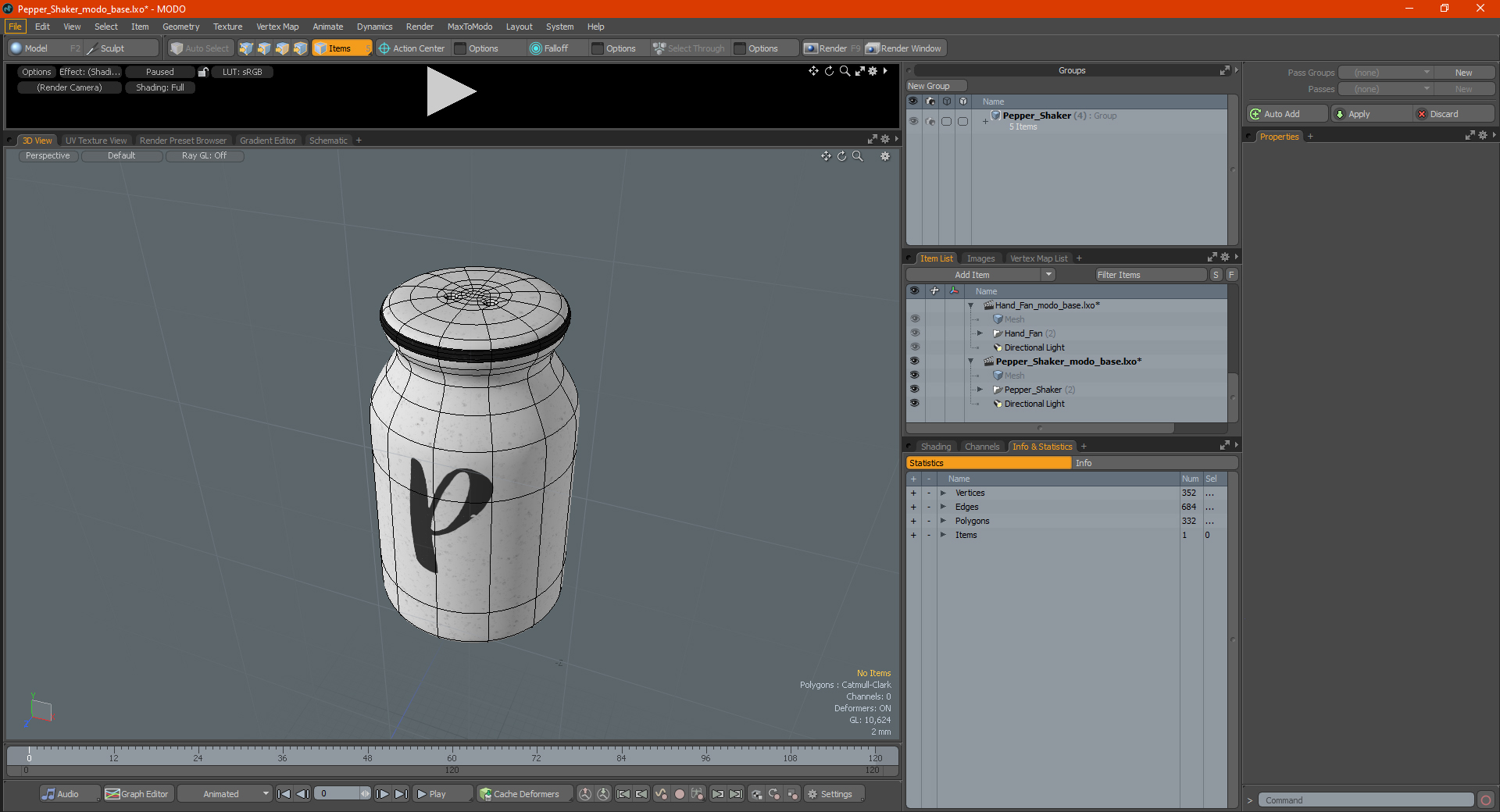
Task: Toggle Falloff Options checkbox
Action: [598, 48]
